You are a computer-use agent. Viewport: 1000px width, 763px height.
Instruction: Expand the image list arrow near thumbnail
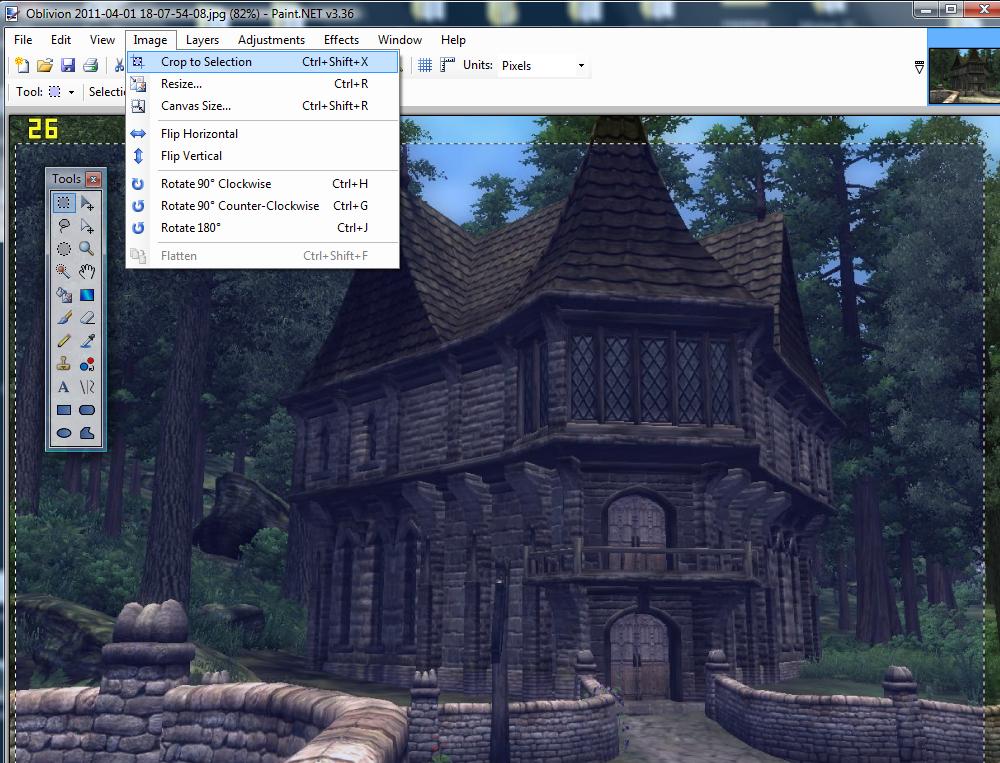coord(919,67)
